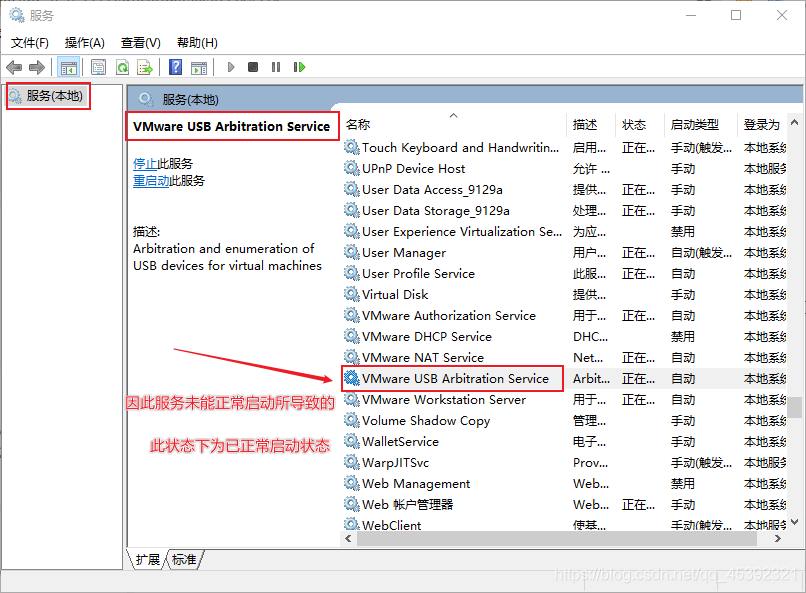Click the Export List toolbar icon
806x593 pixels.
pos(145,67)
